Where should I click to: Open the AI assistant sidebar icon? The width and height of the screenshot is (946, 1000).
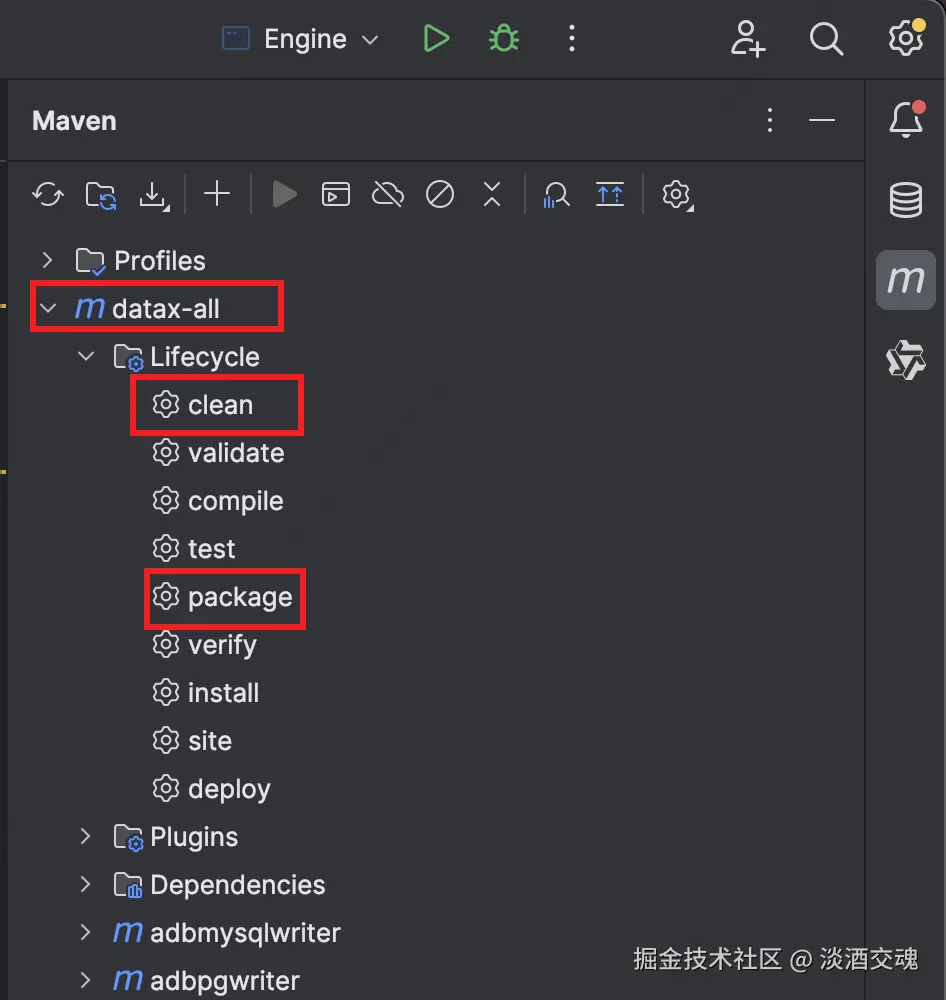[906, 360]
